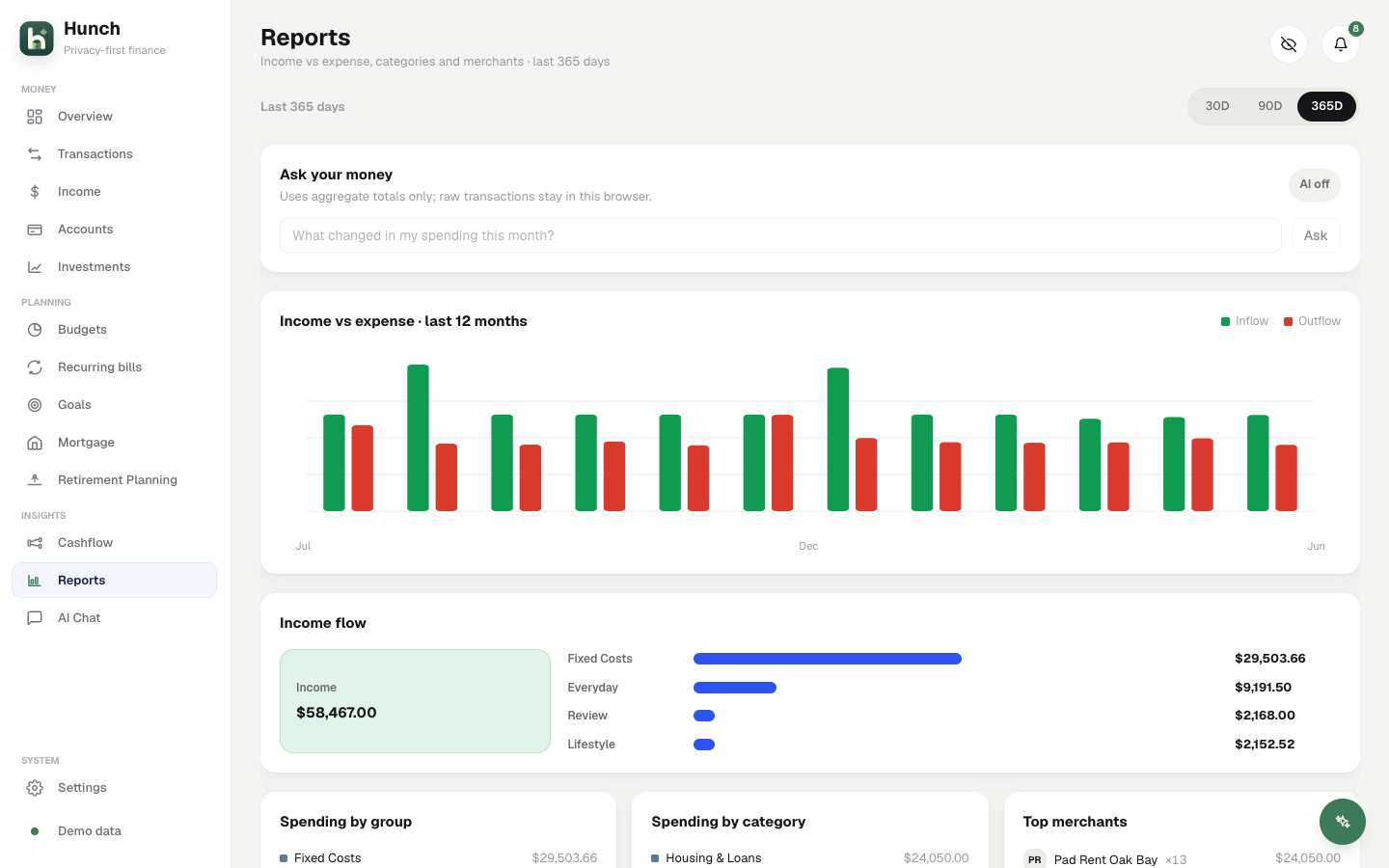
Task: Click the Inflow legend entry
Action: point(1244,321)
